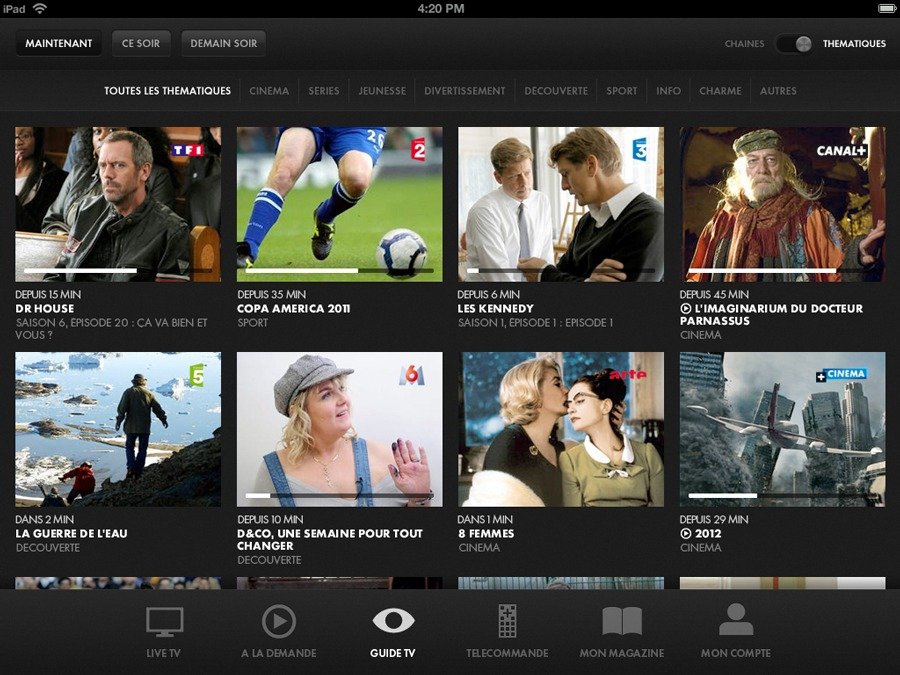Choose the Jeunesse theme tab

[382, 91]
